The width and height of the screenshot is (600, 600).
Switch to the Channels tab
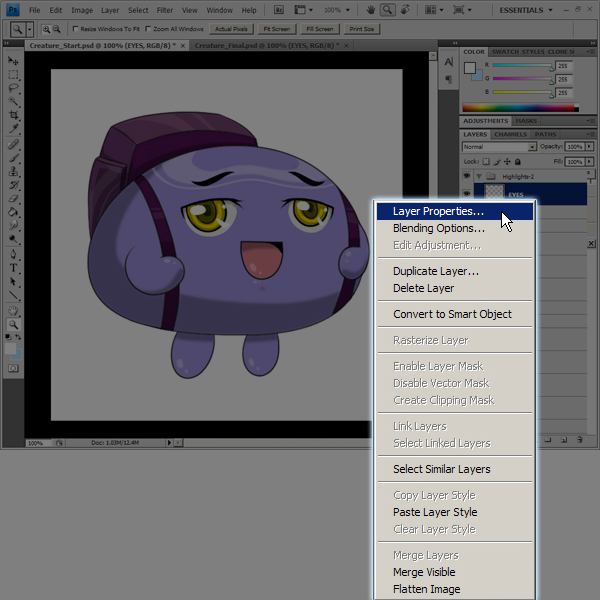tap(510, 134)
